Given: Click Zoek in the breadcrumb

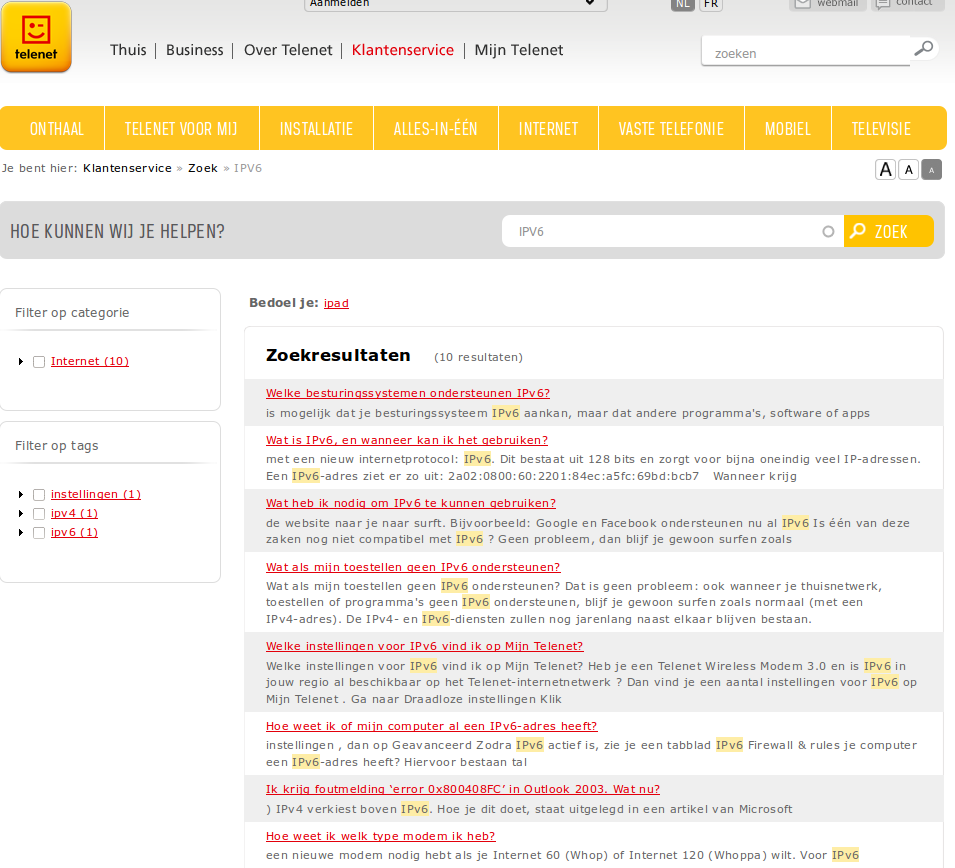Looking at the screenshot, I should pos(203,168).
